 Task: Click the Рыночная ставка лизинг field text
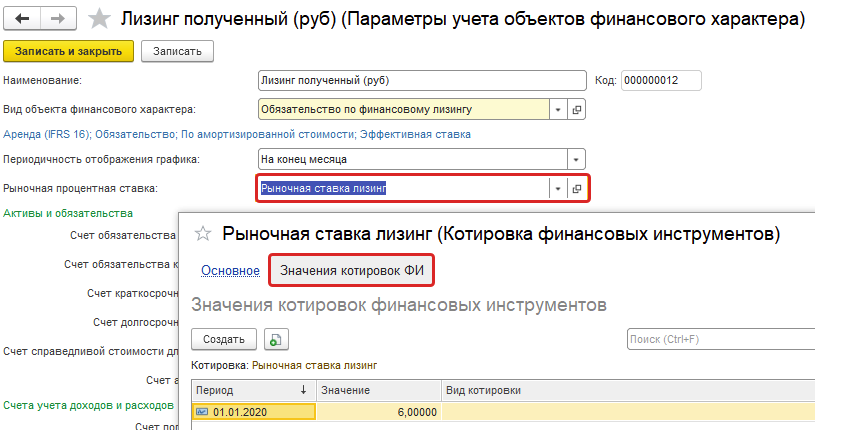(x=324, y=189)
